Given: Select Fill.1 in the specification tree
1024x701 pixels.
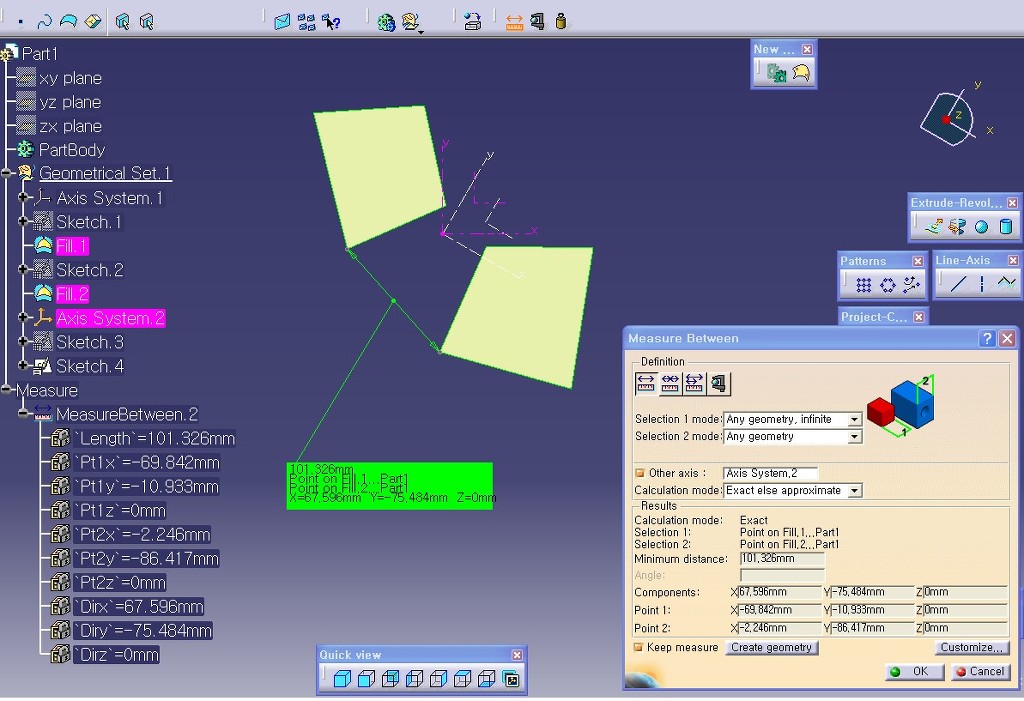Looking at the screenshot, I should click(x=72, y=246).
